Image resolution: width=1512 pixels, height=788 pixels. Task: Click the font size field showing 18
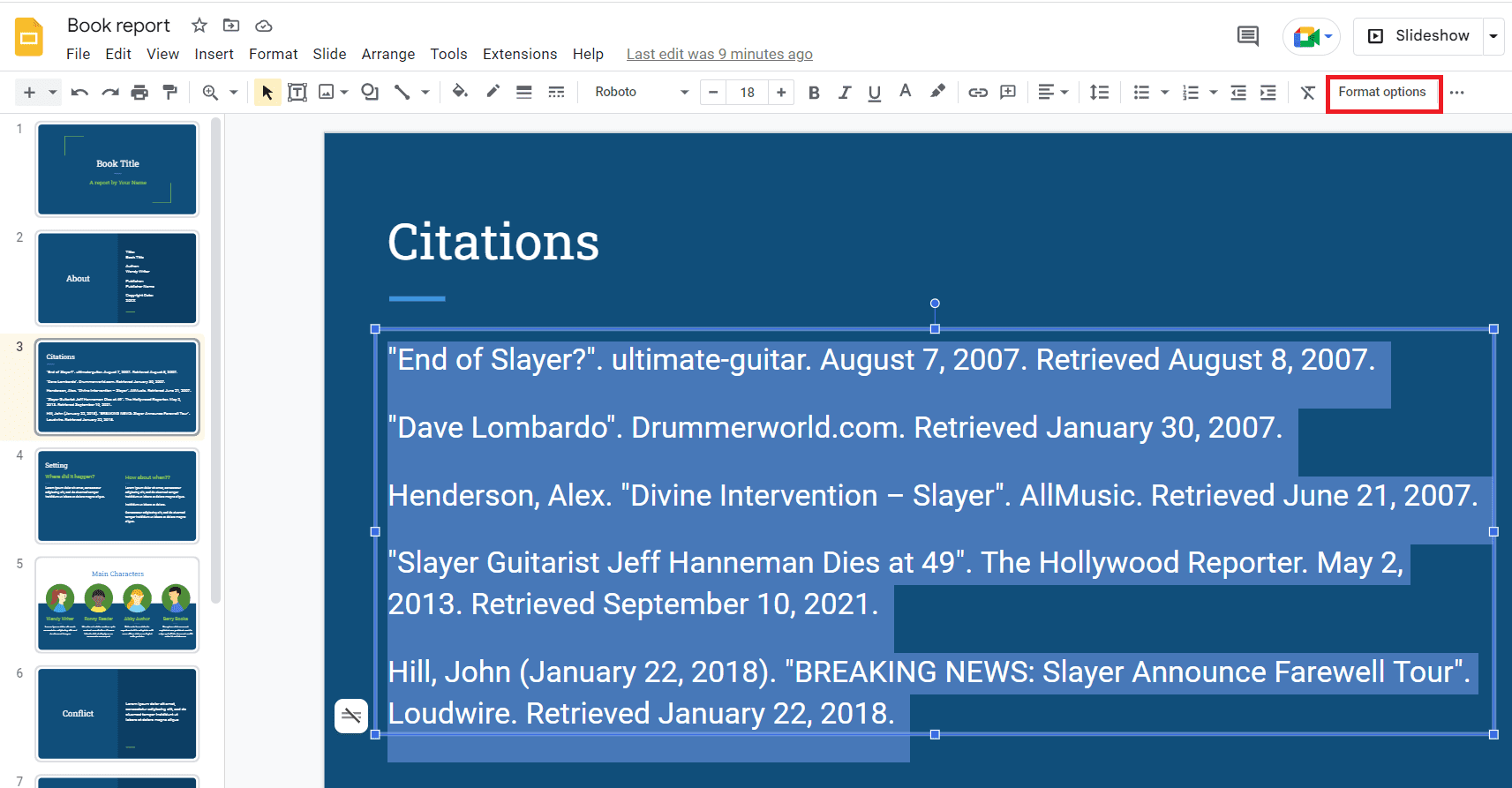tap(748, 92)
